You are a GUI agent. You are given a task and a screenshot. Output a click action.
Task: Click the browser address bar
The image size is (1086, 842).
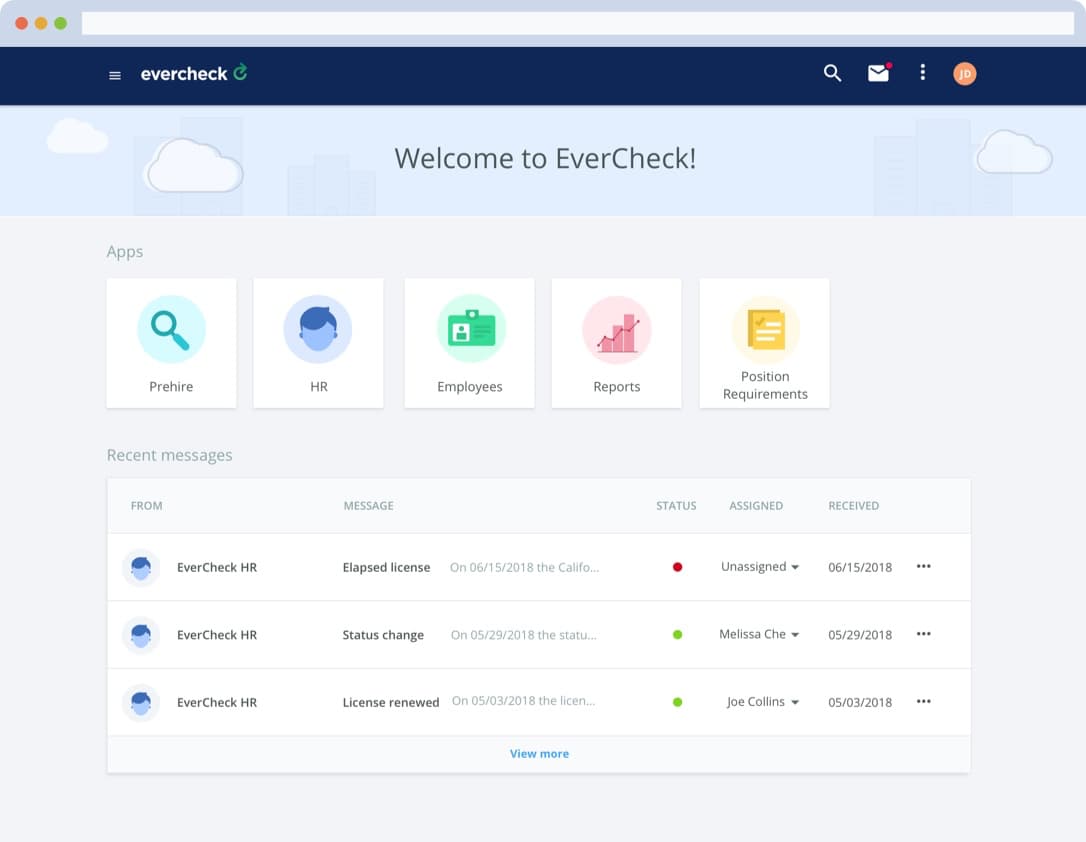[578, 23]
